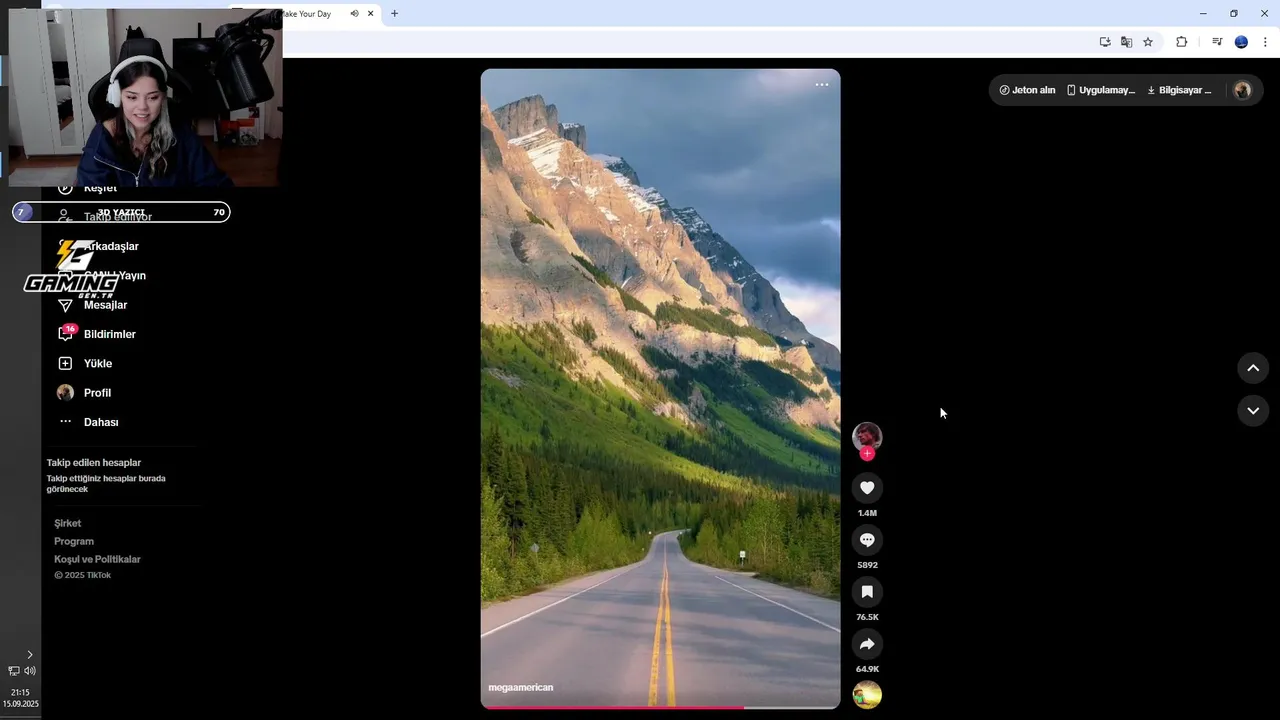Open Chrome three-dot menu
This screenshot has width=1280, height=720.
pyautogui.click(x=1265, y=42)
